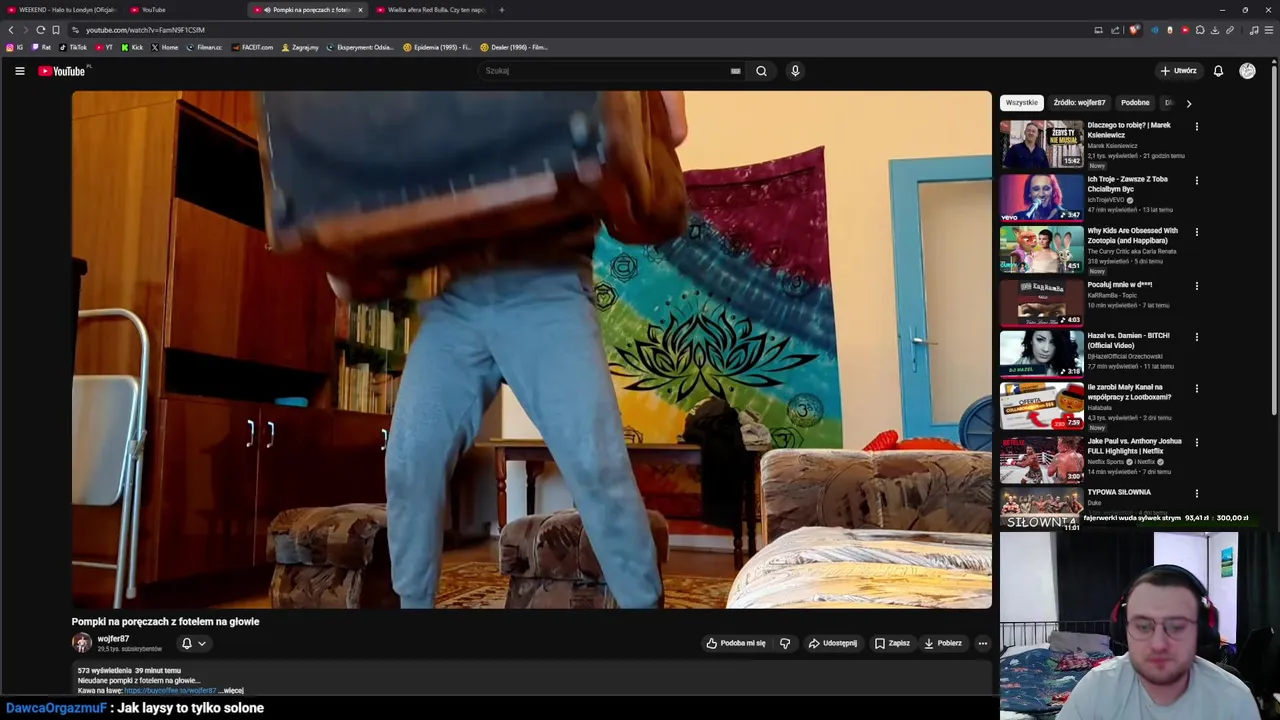Open more actions menu beside Pobierz
The height and width of the screenshot is (720, 1280).
983,643
